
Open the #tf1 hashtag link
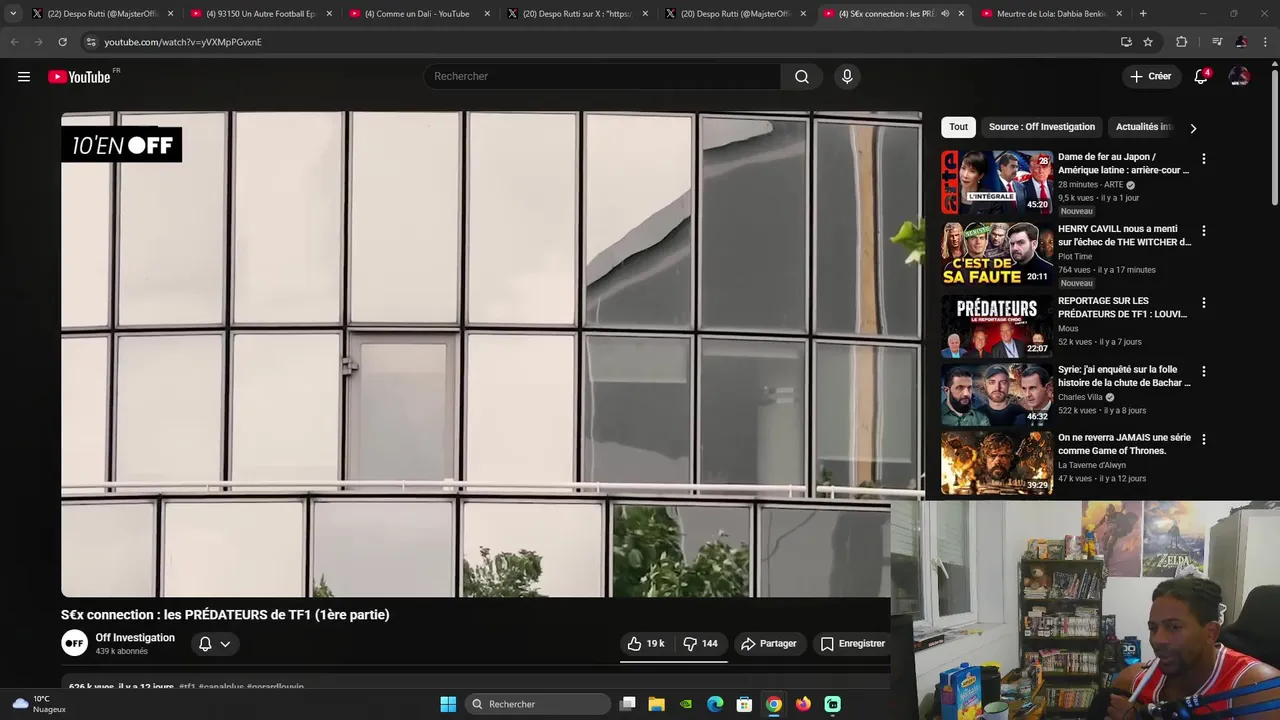pyautogui.click(x=187, y=686)
